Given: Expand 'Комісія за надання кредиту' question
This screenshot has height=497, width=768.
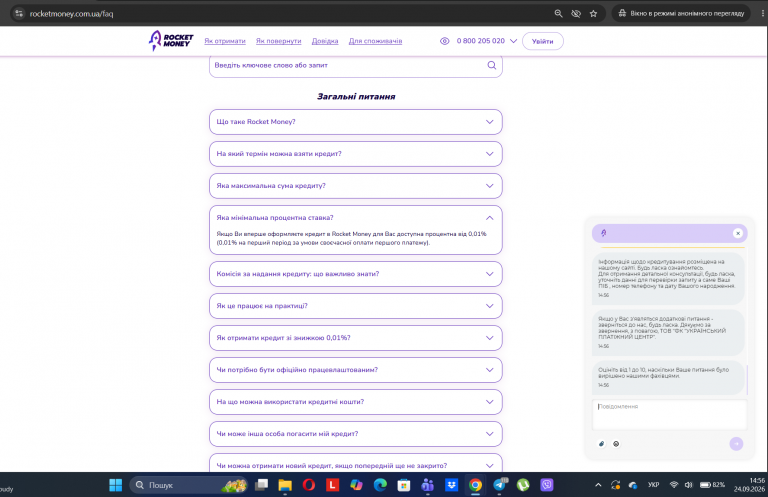Looking at the screenshot, I should click(x=356, y=274).
